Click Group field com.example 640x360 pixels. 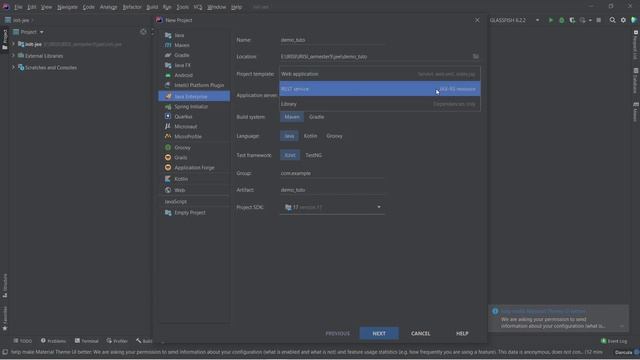tap(332, 173)
